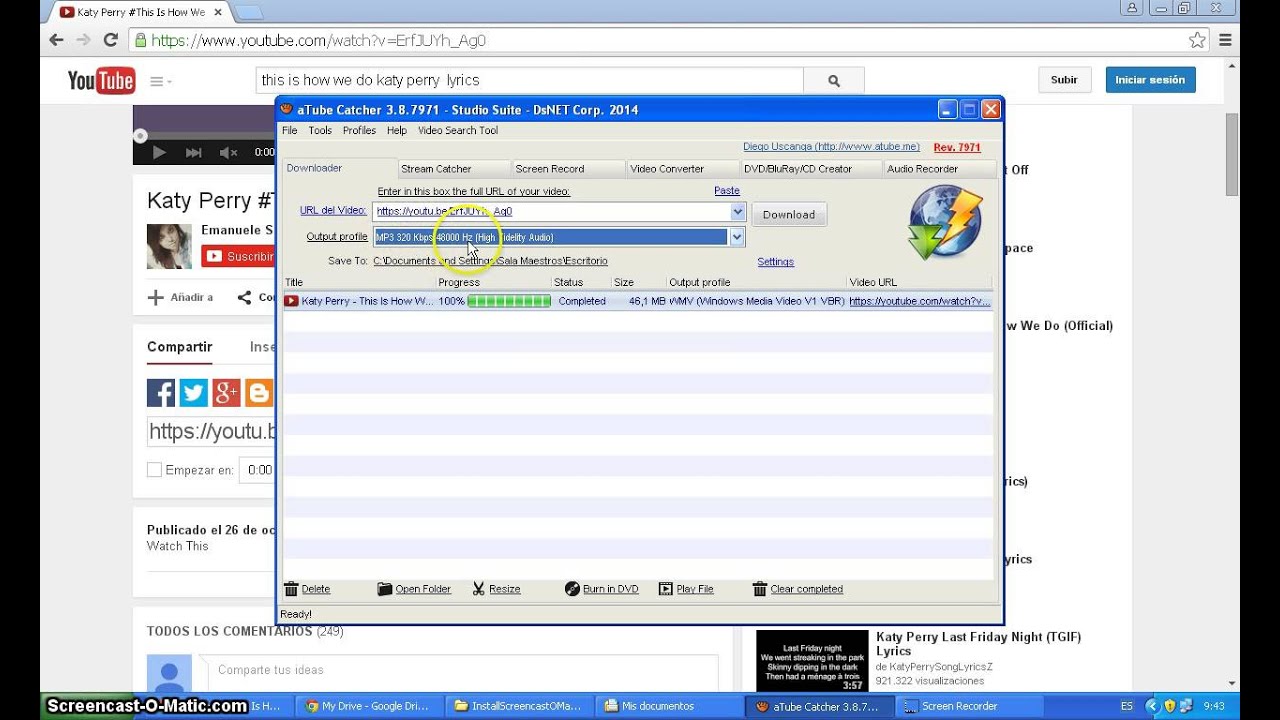Open the Help menu
Viewport: 1280px width, 720px height.
pyautogui.click(x=397, y=130)
